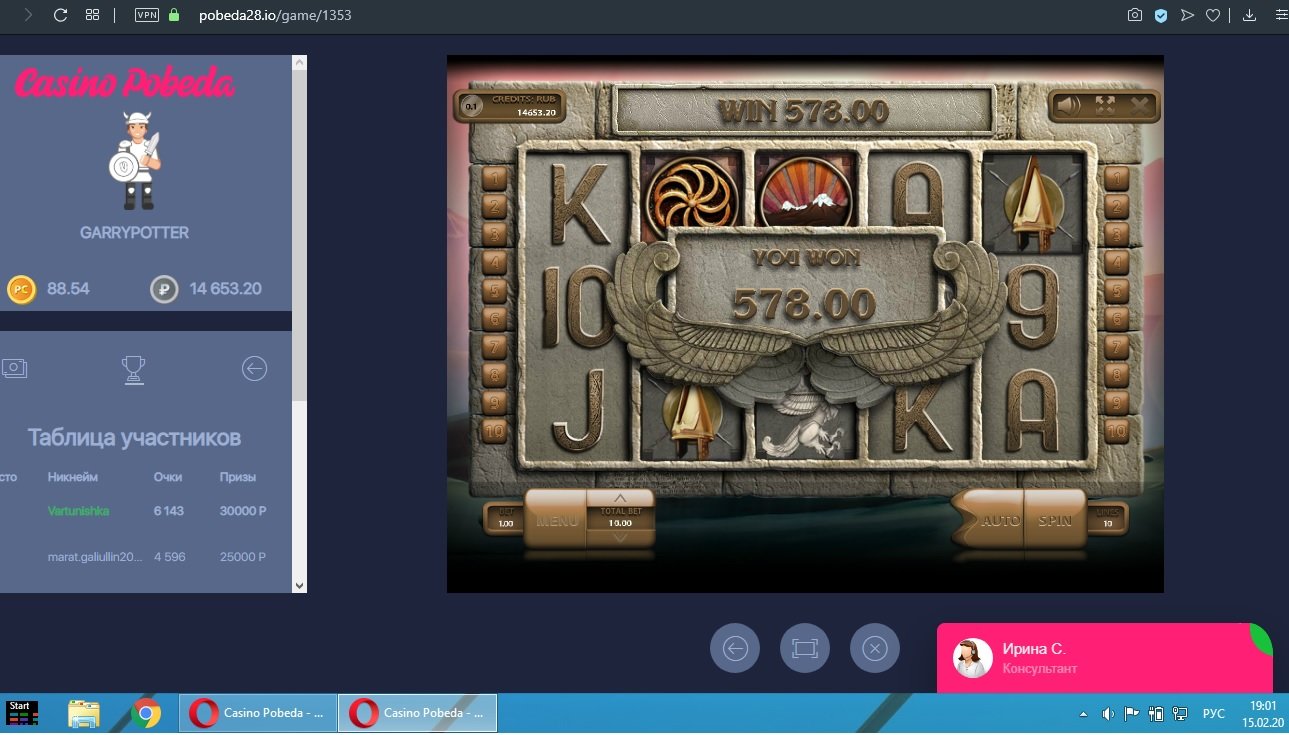Toggle fullscreen inside the slot game

[x=1105, y=106]
